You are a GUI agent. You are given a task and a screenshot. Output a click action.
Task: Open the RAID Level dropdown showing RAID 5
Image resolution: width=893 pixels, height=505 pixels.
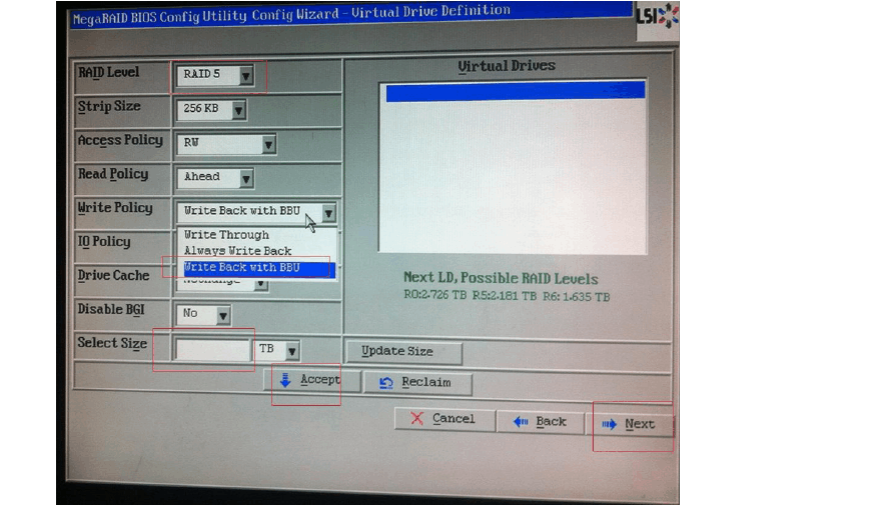[x=215, y=75]
